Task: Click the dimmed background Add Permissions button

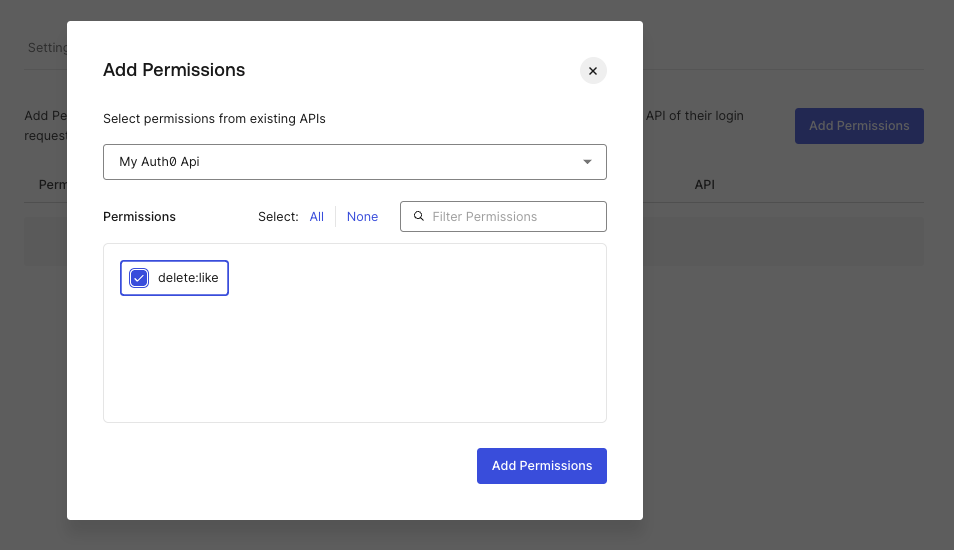Action: 858,126
